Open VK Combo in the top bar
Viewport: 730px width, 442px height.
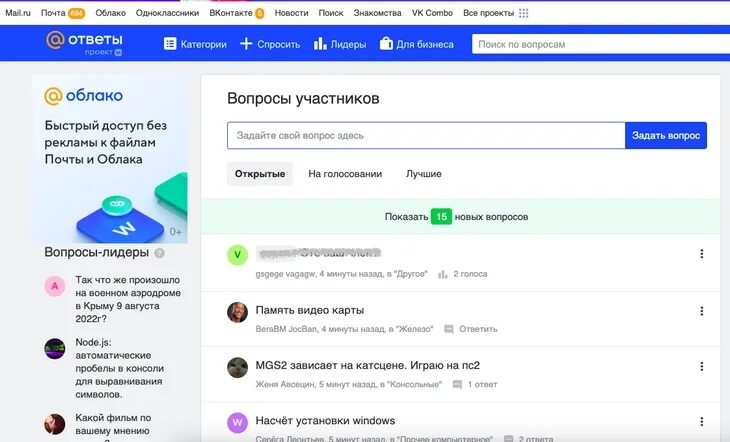(432, 13)
